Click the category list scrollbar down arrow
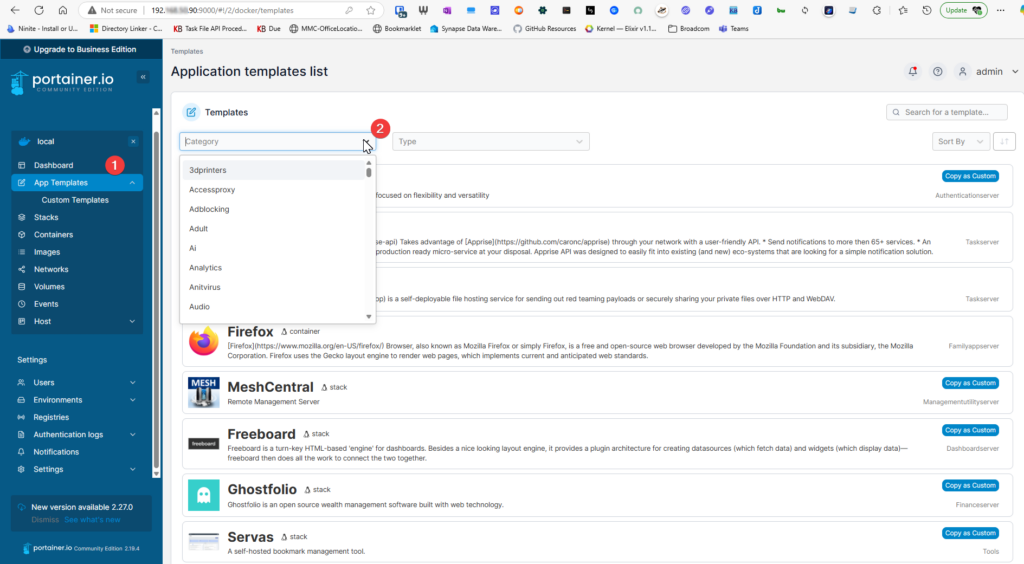This screenshot has width=1024, height=564. pyautogui.click(x=369, y=316)
